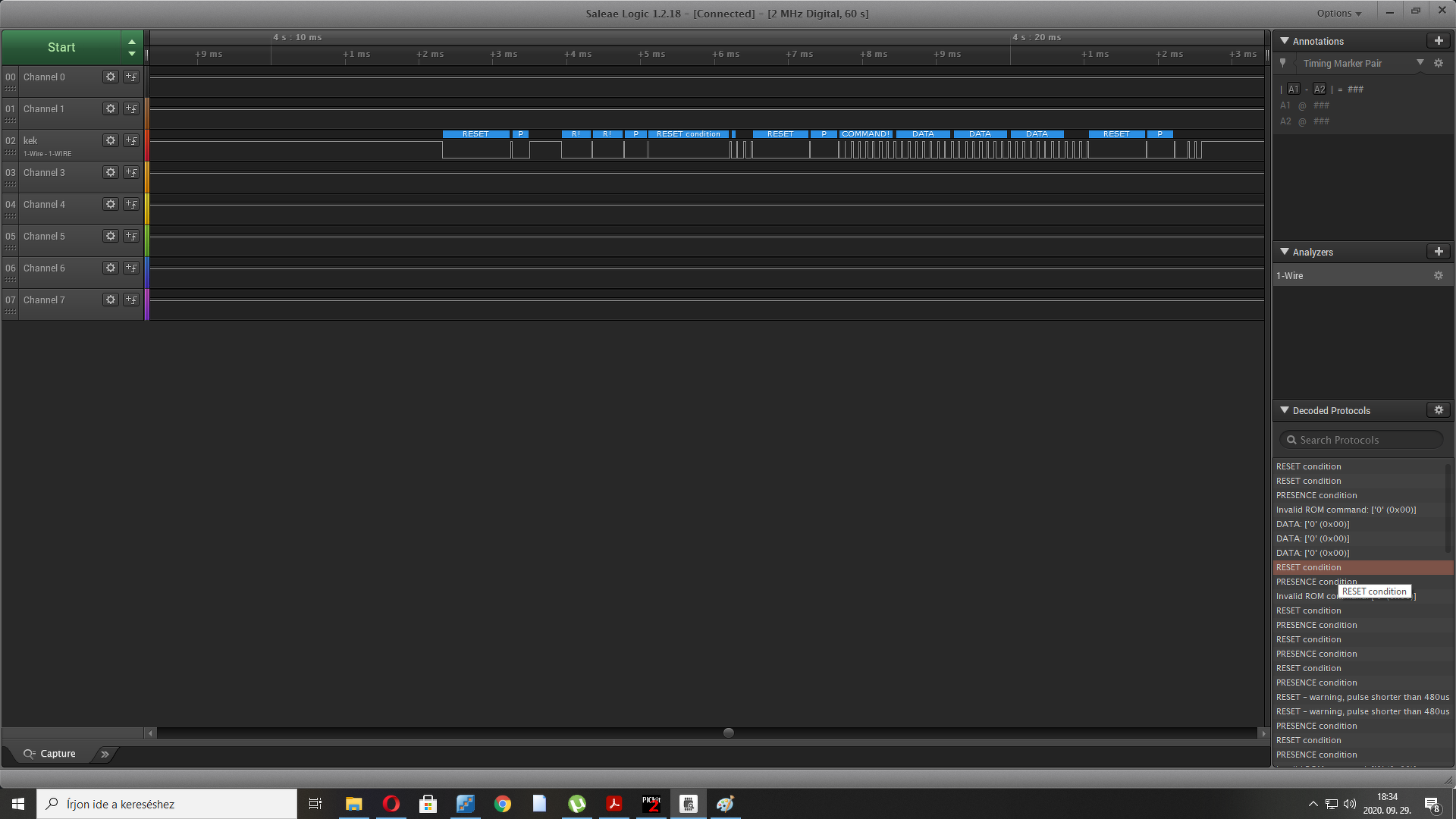Screen dimensions: 1456x819
Task: Add new annotation with plus button
Action: [x=1438, y=41]
